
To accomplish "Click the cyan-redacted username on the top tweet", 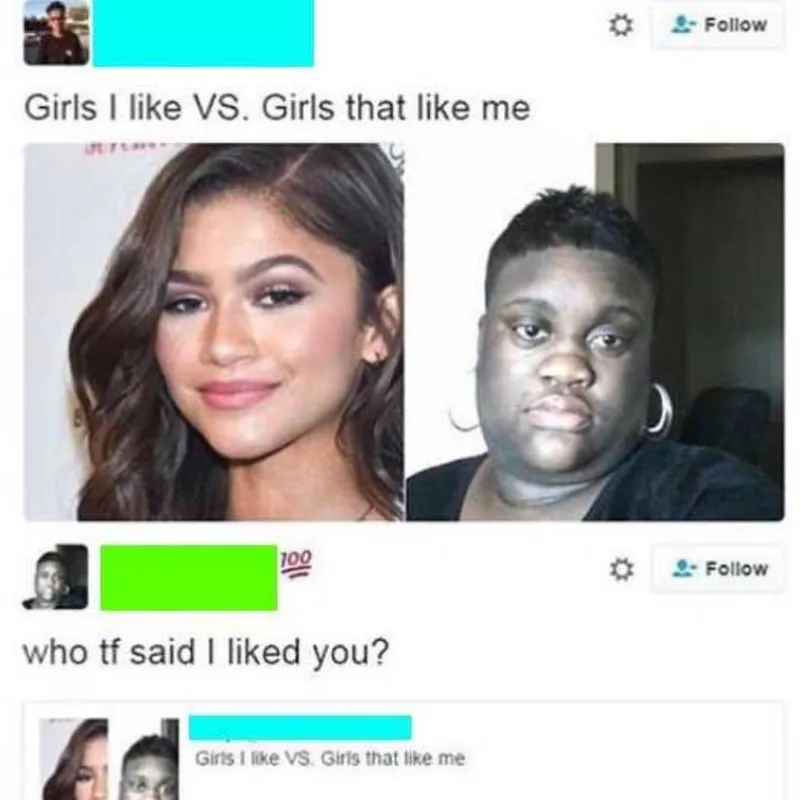I will point(203,33).
